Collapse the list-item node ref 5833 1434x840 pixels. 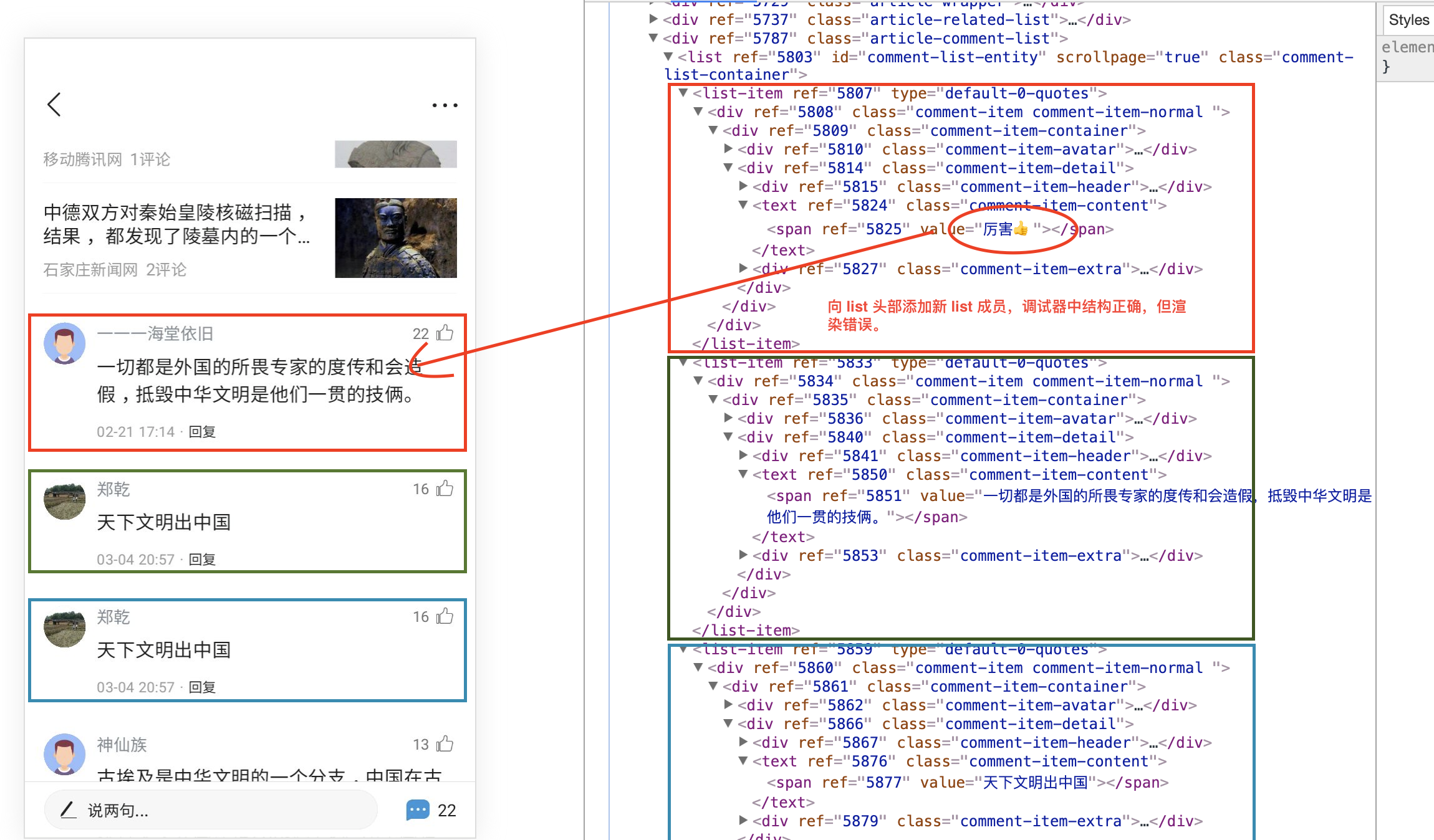click(683, 363)
